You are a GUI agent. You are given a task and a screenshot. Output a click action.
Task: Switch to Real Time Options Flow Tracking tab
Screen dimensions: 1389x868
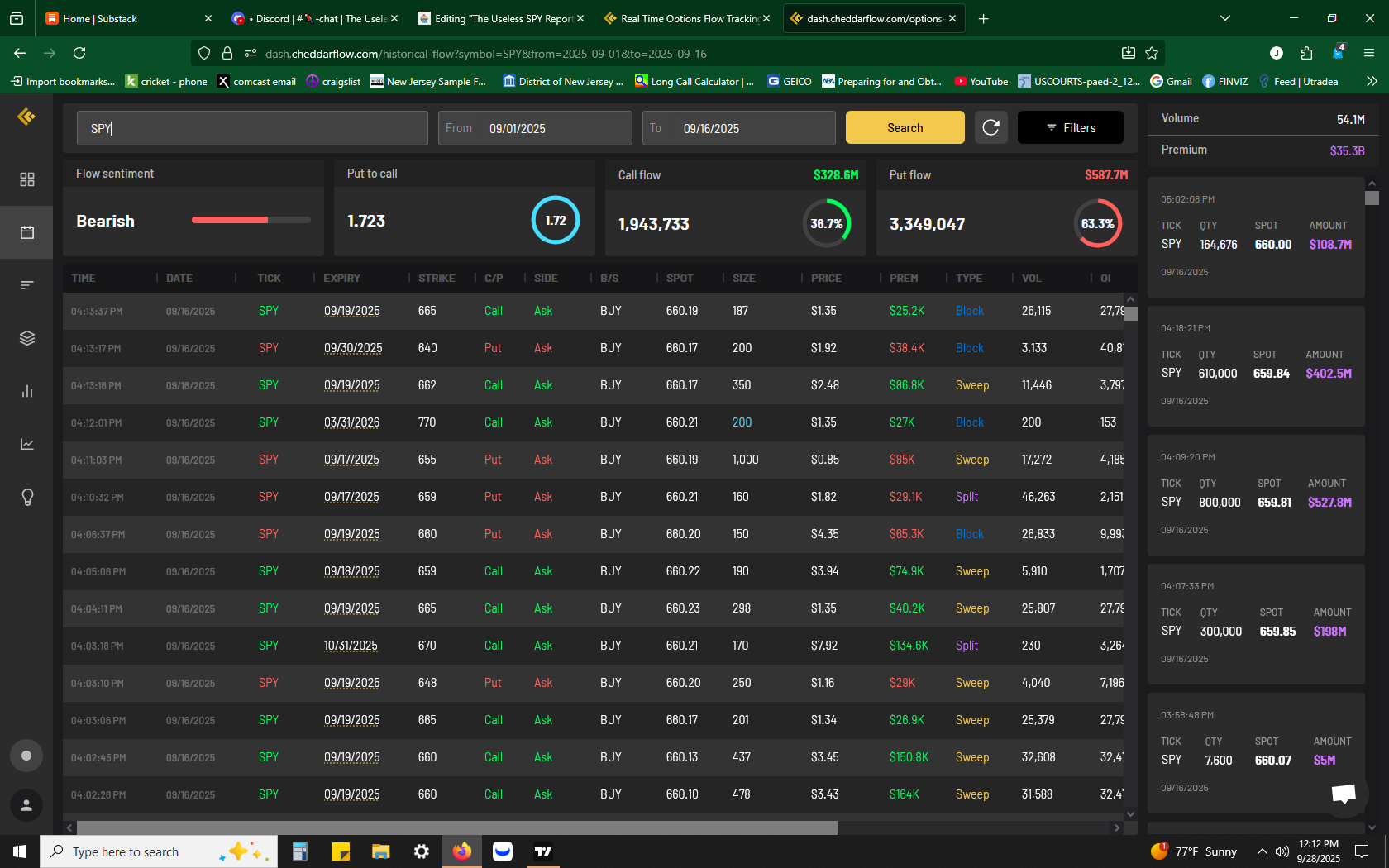(x=686, y=18)
